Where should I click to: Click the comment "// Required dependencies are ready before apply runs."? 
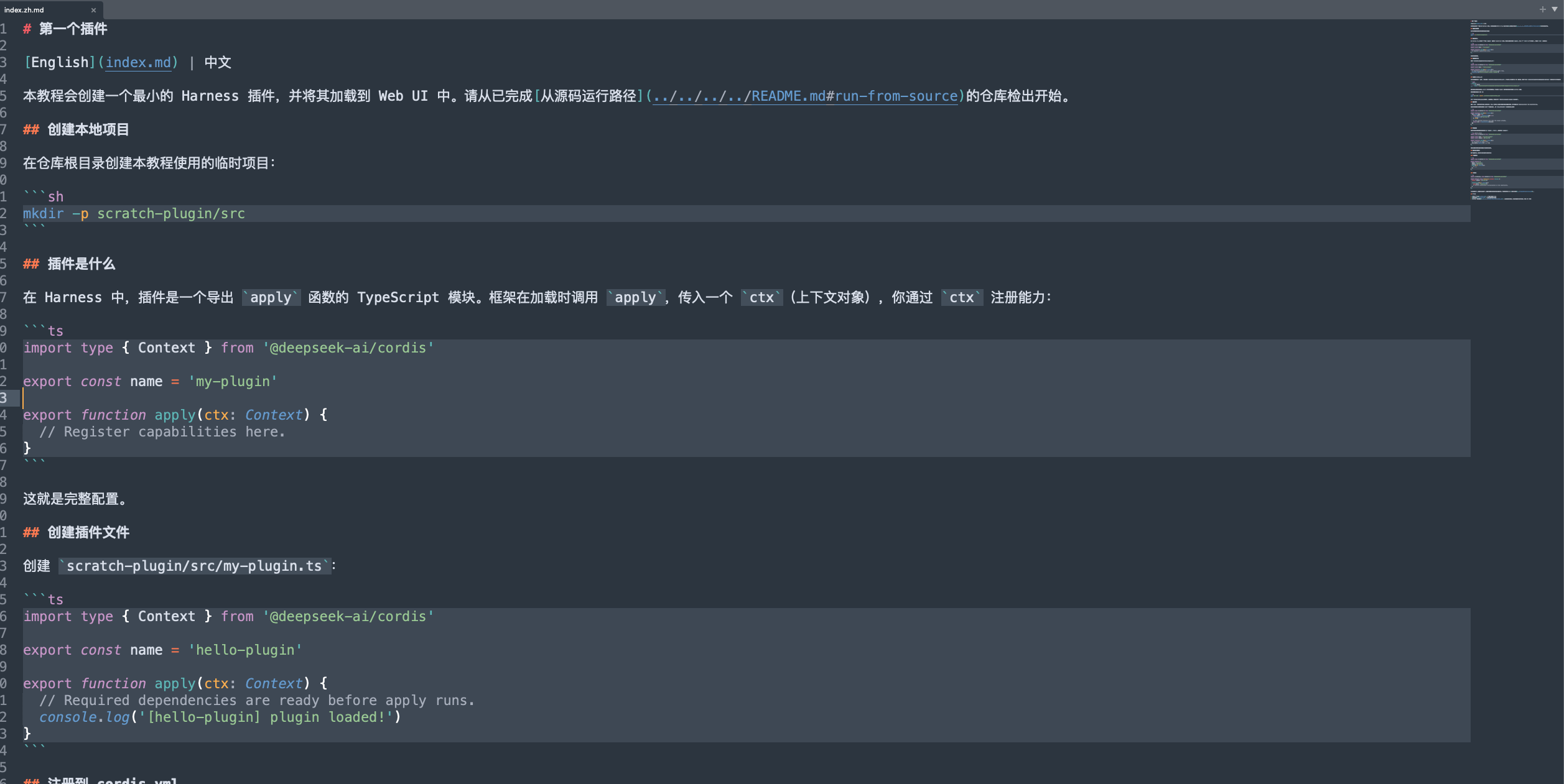pyautogui.click(x=257, y=700)
